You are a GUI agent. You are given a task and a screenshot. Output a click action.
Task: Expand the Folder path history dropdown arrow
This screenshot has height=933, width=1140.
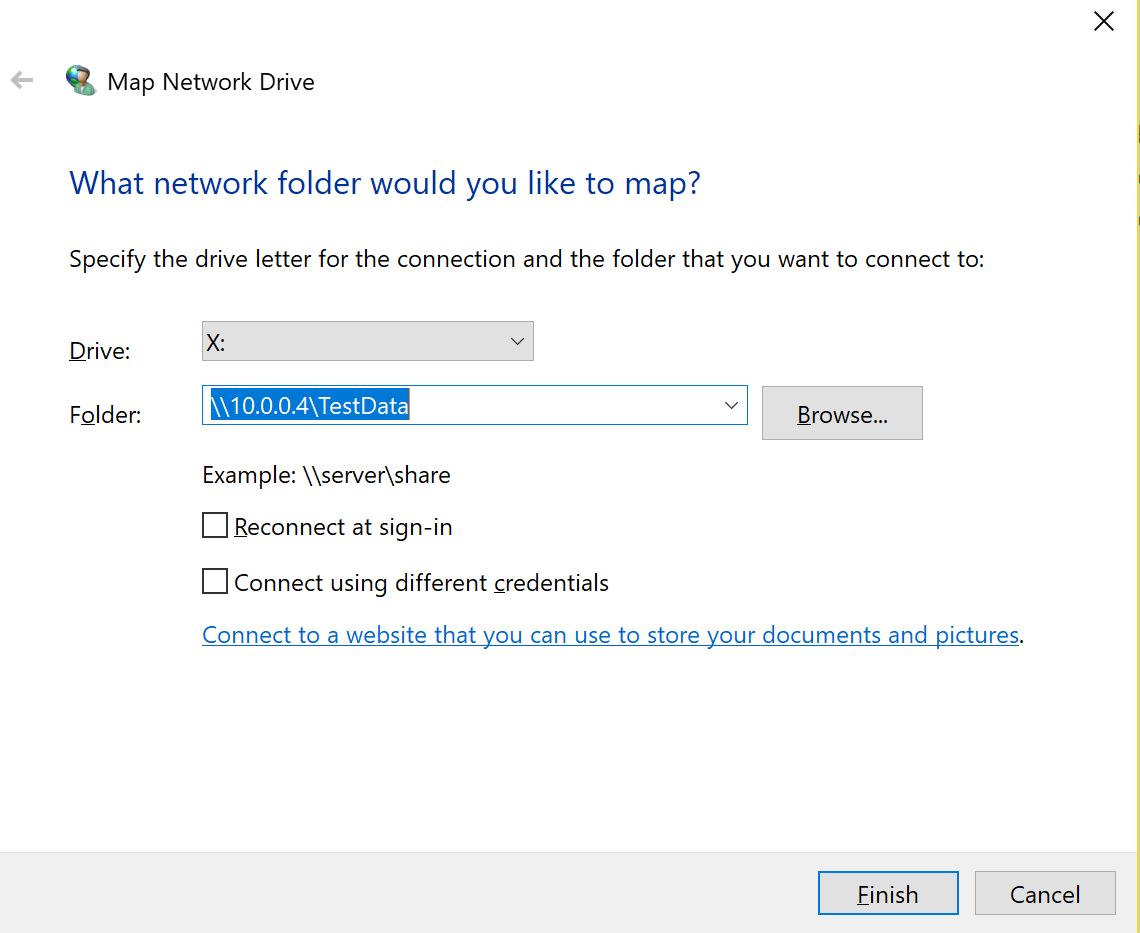(731, 405)
